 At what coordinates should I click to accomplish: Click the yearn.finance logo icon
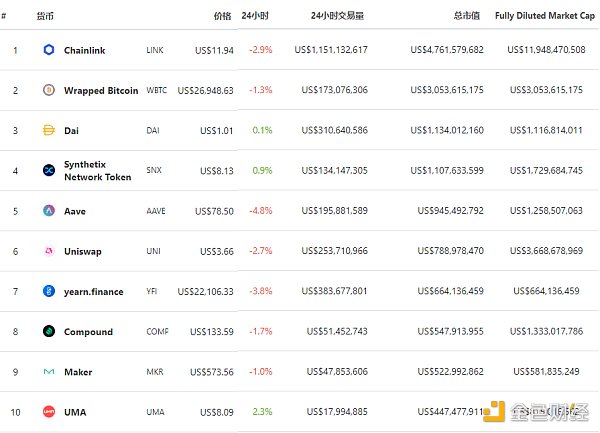point(49,291)
